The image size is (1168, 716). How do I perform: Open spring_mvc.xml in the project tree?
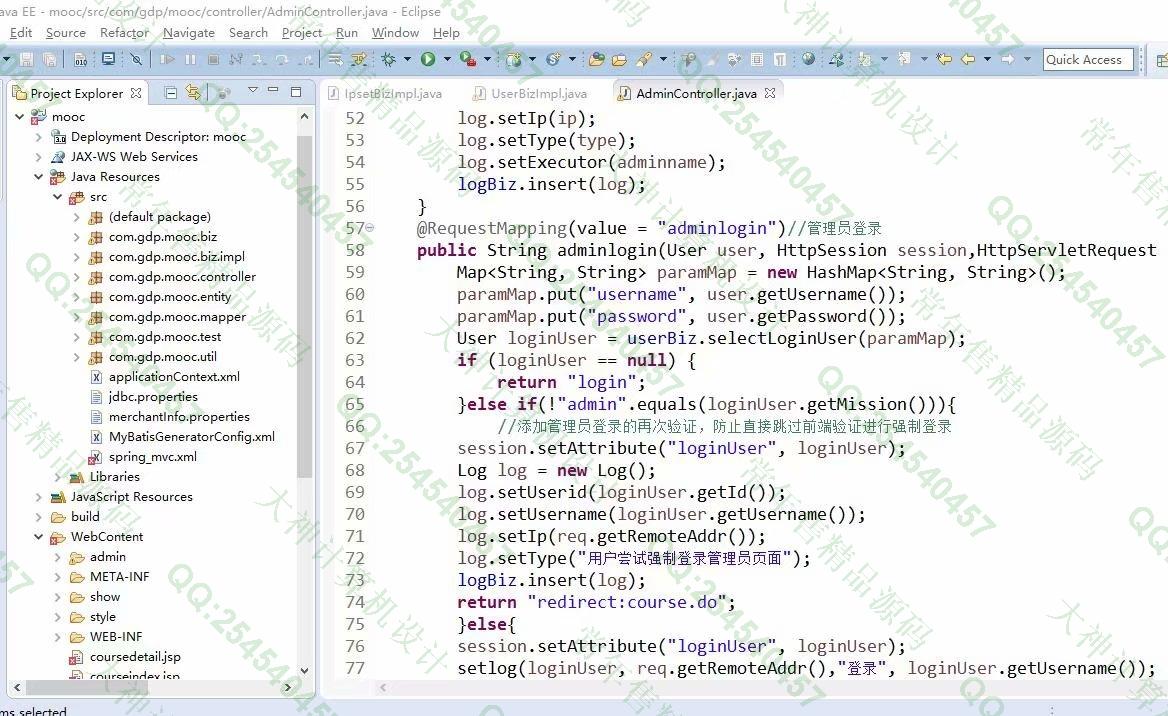point(152,457)
